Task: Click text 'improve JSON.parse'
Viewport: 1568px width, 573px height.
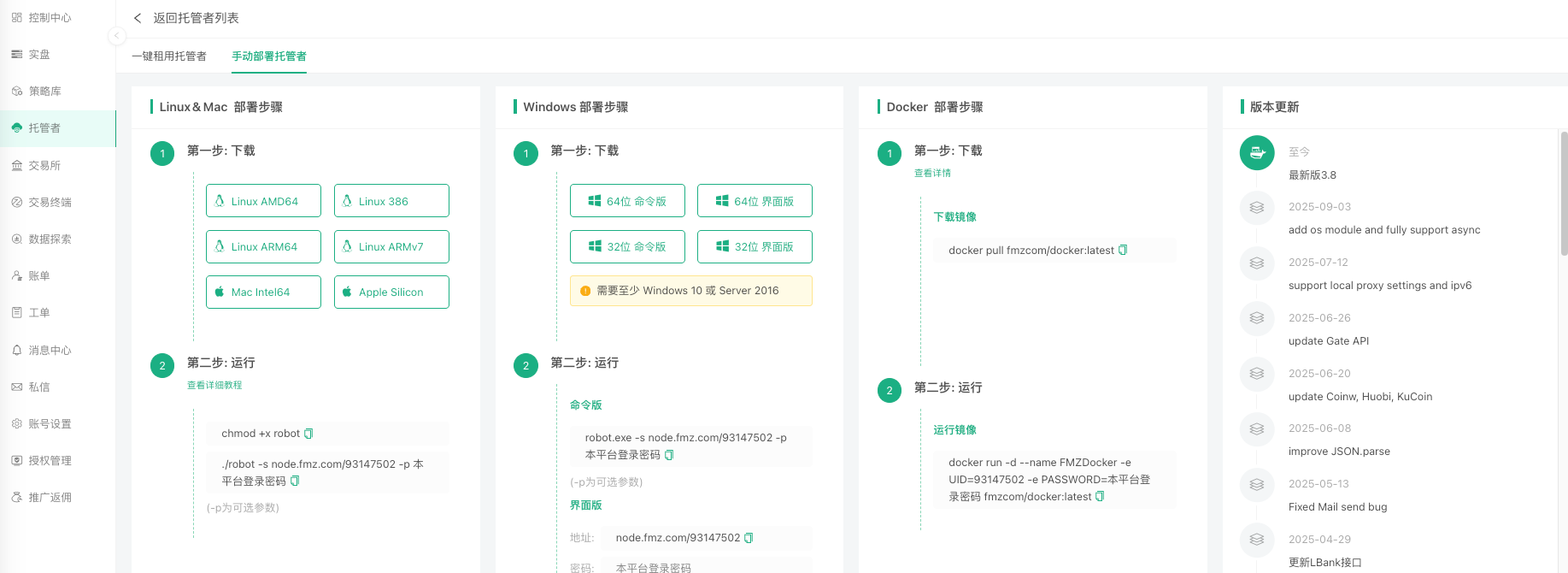Action: tap(1339, 452)
